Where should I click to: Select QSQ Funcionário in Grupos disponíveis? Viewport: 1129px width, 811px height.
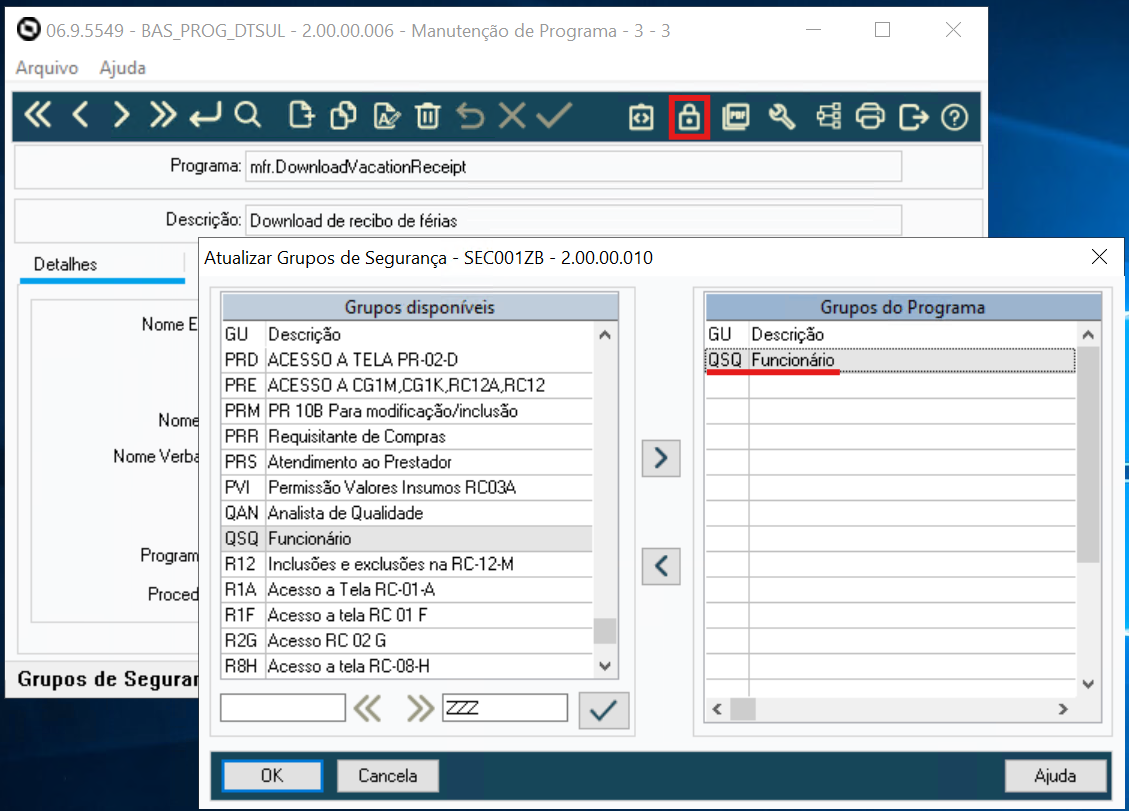[407, 539]
